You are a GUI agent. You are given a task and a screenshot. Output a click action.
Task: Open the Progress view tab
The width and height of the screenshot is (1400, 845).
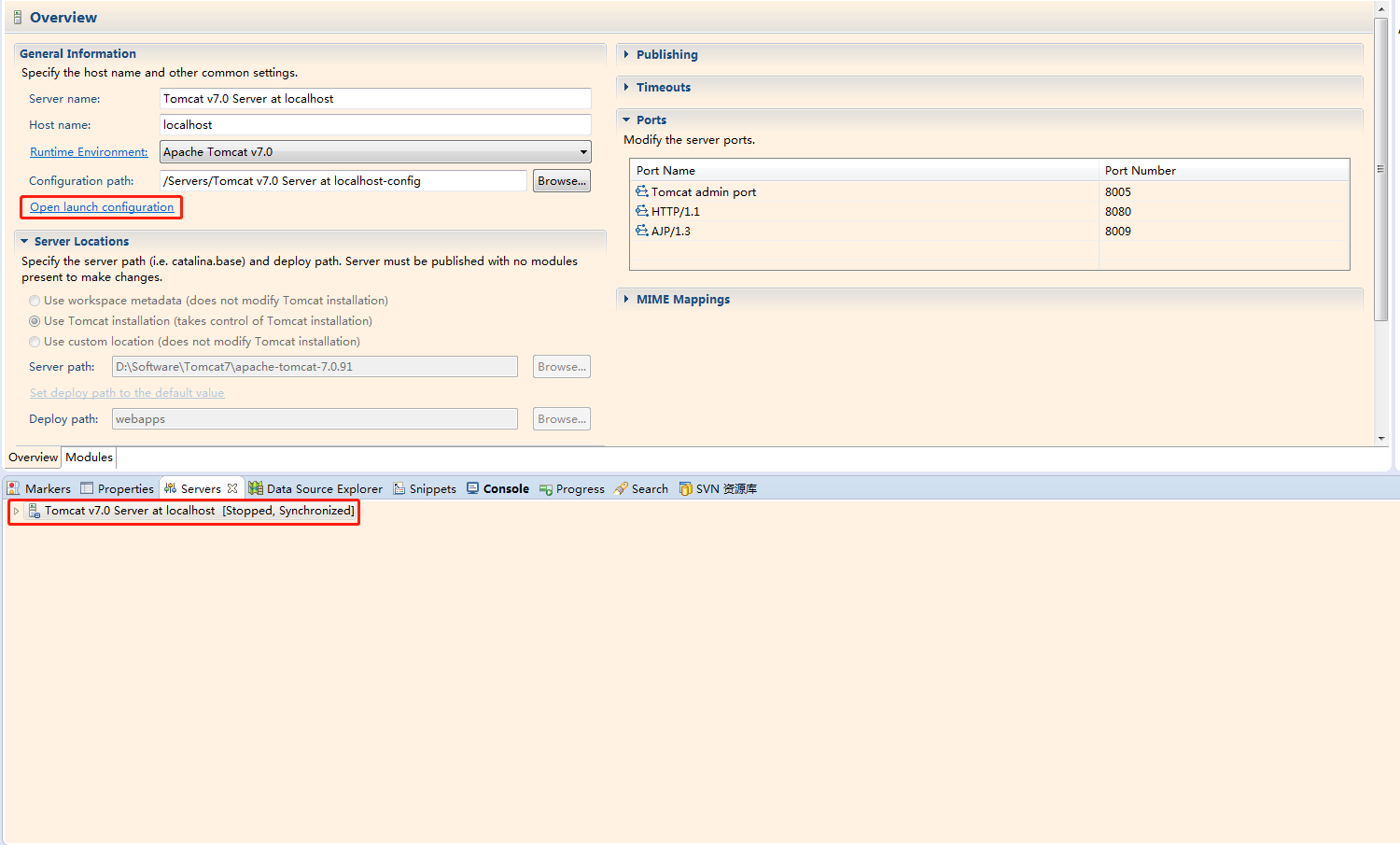571,488
